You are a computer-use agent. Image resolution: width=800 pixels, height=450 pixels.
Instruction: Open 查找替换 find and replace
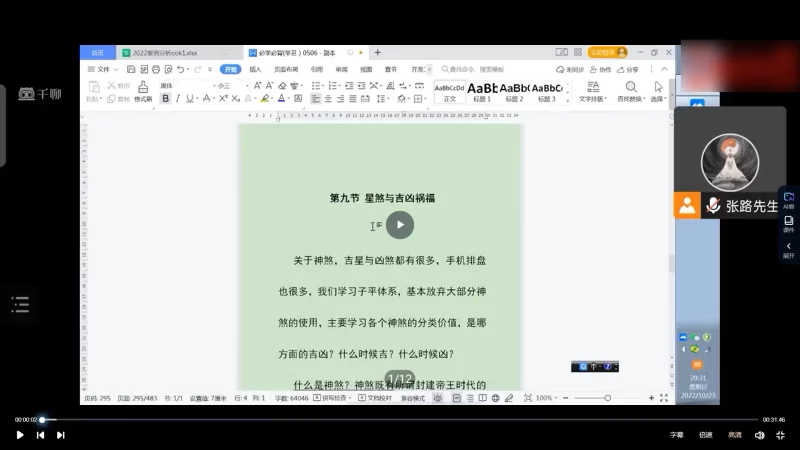click(630, 91)
